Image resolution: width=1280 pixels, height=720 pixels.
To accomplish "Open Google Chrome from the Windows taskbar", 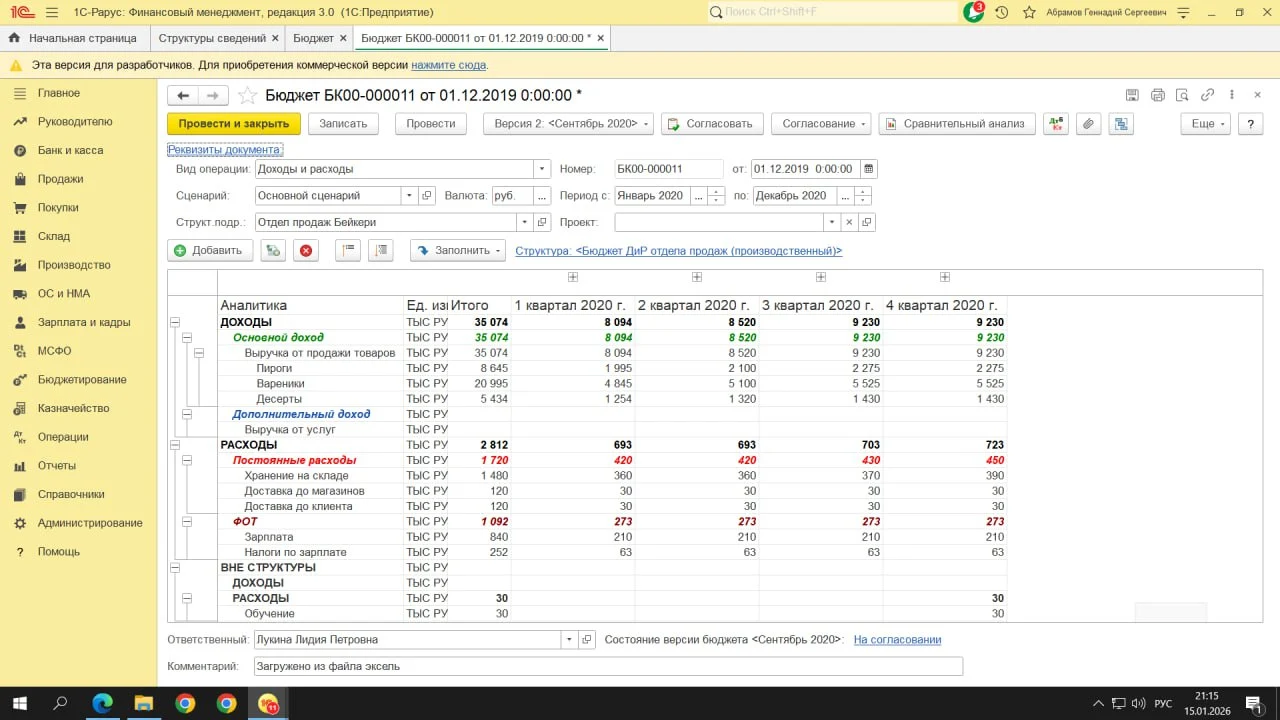I will [185, 703].
